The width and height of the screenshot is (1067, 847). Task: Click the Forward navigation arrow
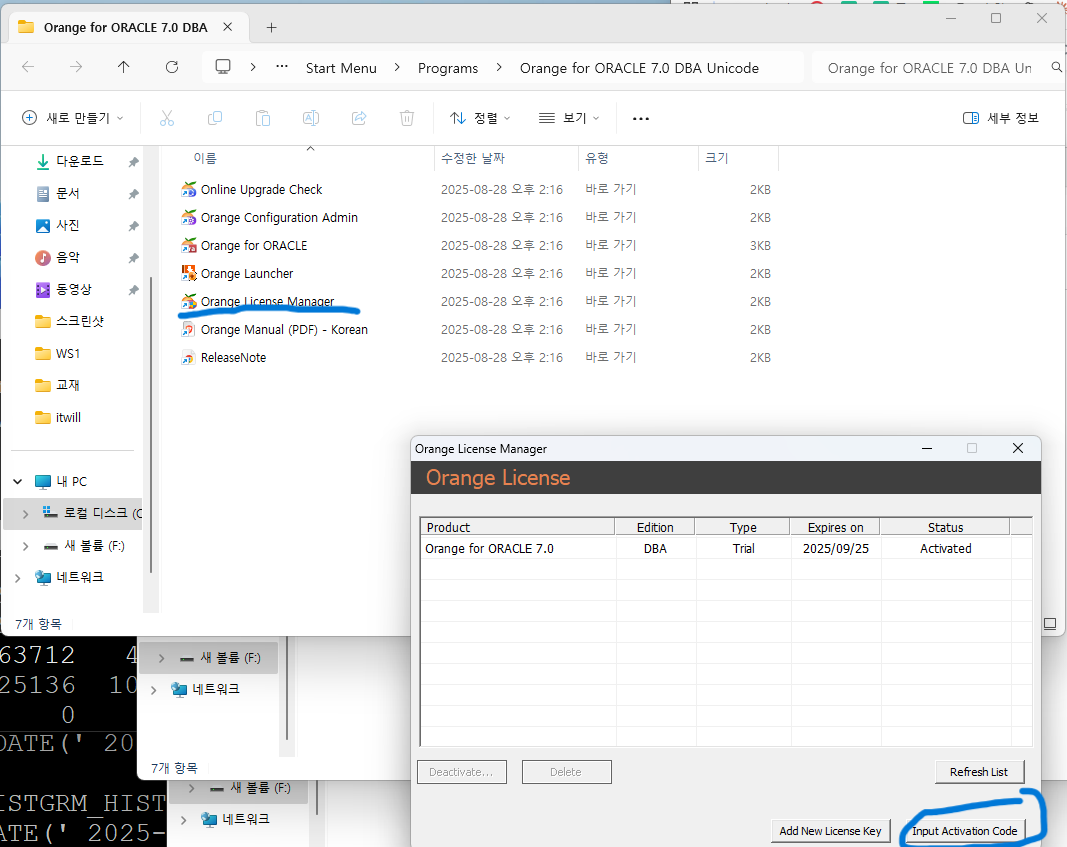point(76,67)
